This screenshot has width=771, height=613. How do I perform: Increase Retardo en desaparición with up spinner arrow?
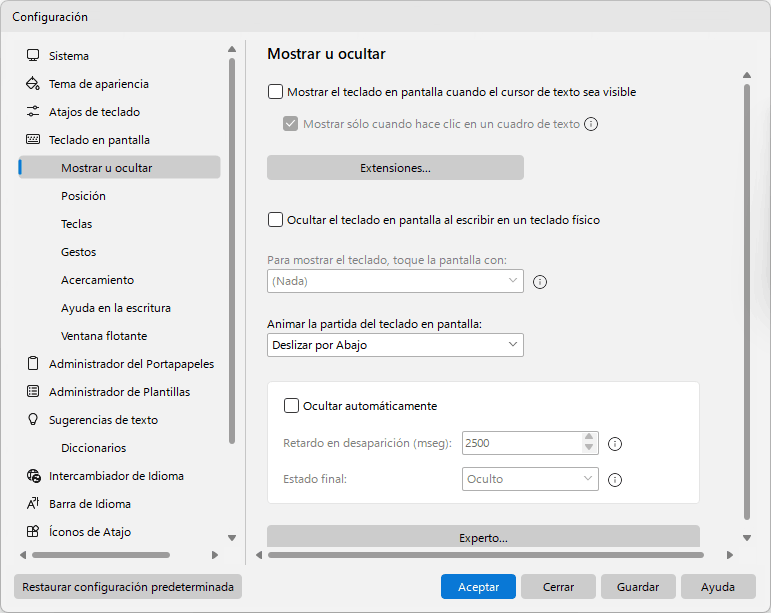(x=589, y=437)
